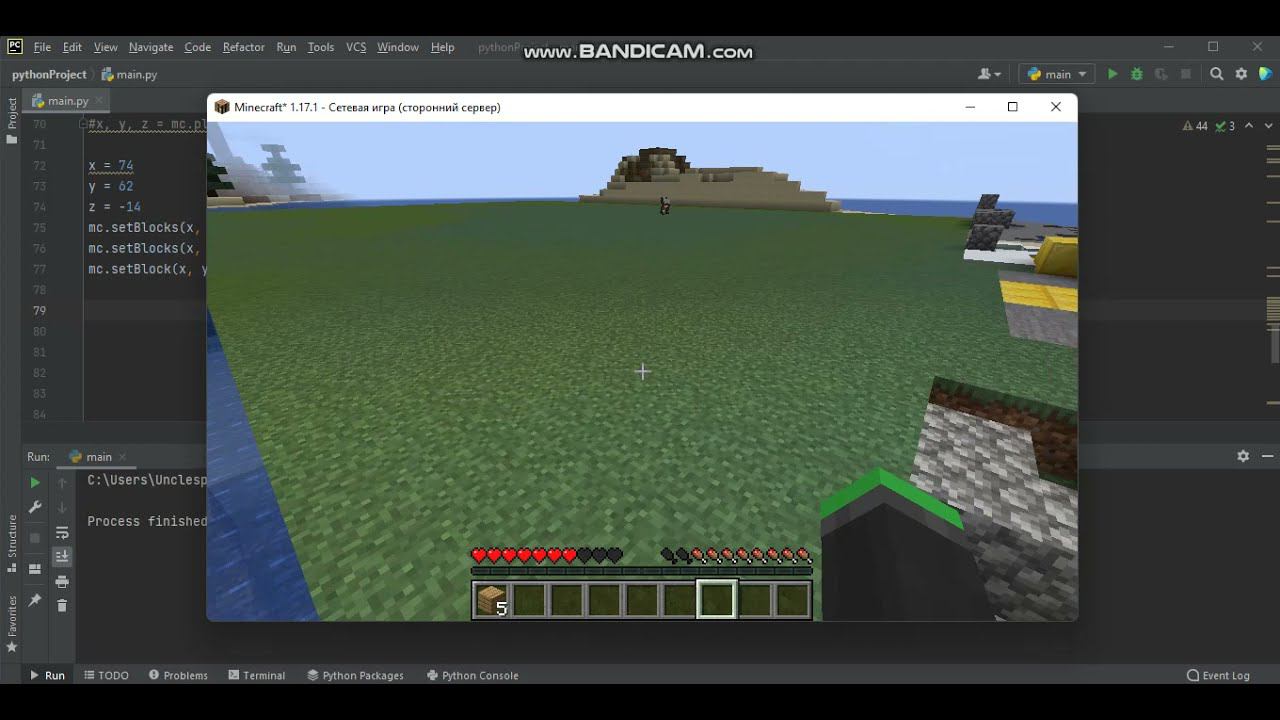Click the 3 typos indicator
The image size is (1280, 720).
(x=1225, y=126)
